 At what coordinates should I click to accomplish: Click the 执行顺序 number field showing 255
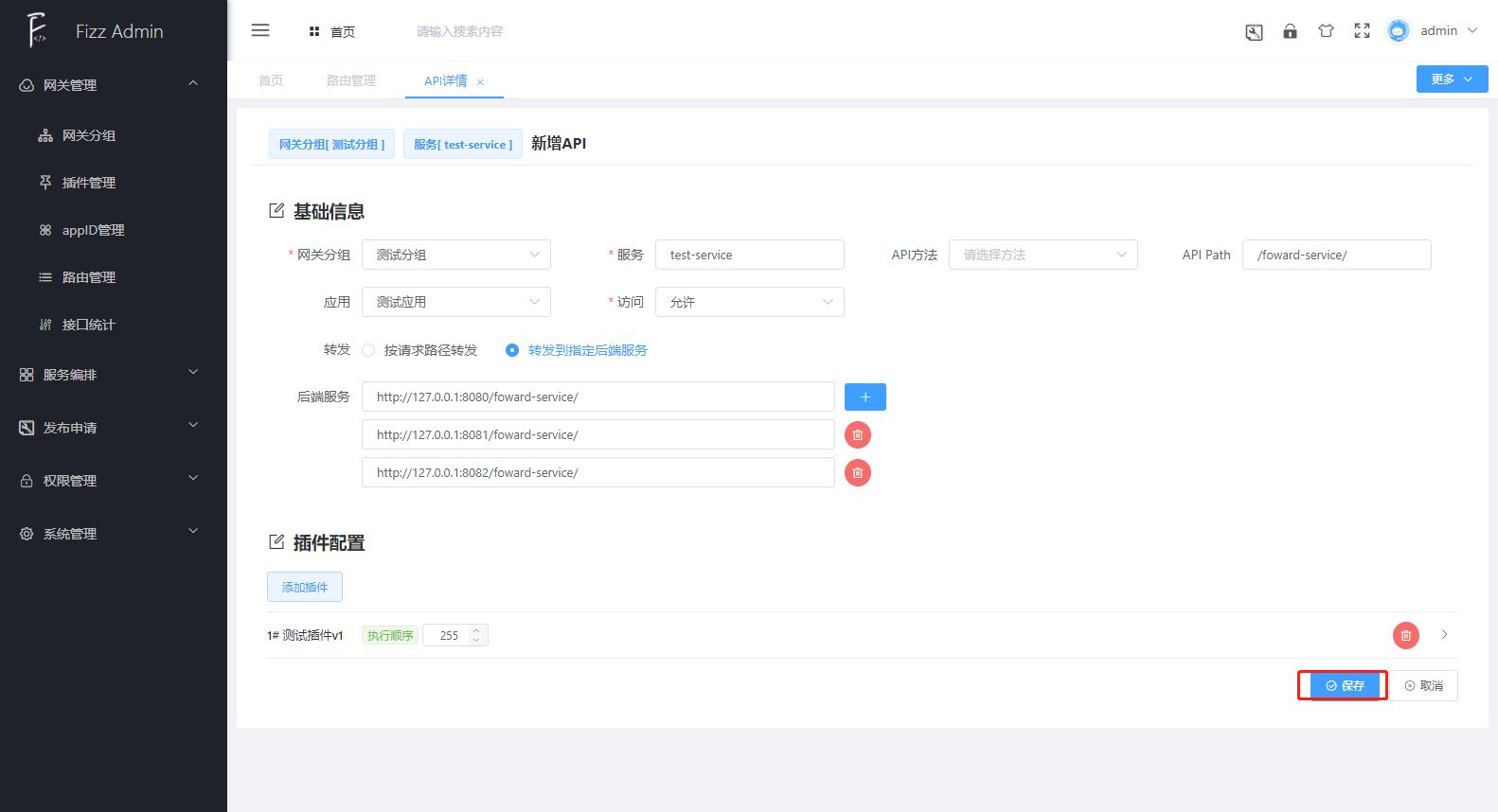(x=455, y=635)
